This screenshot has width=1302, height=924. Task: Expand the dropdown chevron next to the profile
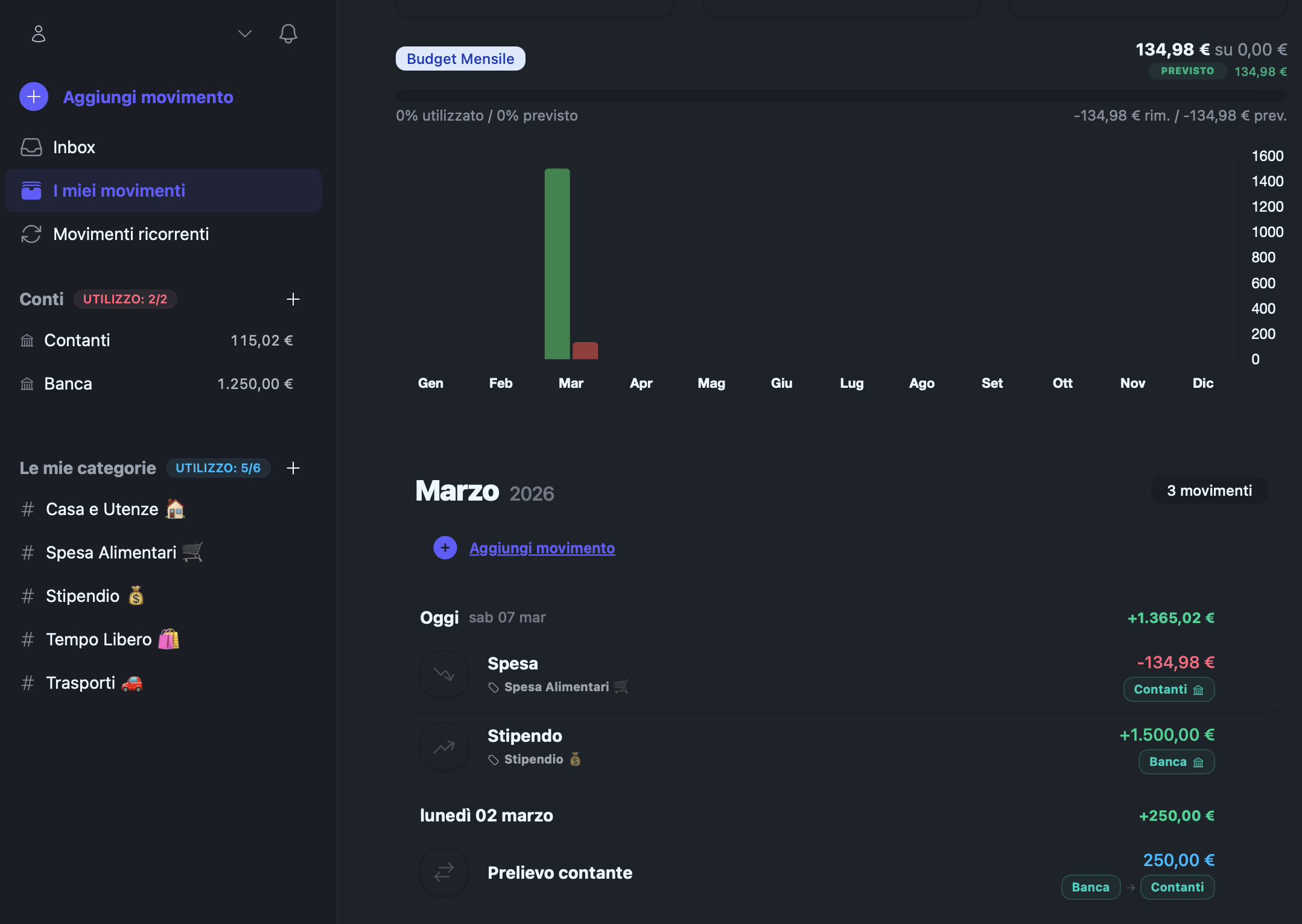(245, 34)
